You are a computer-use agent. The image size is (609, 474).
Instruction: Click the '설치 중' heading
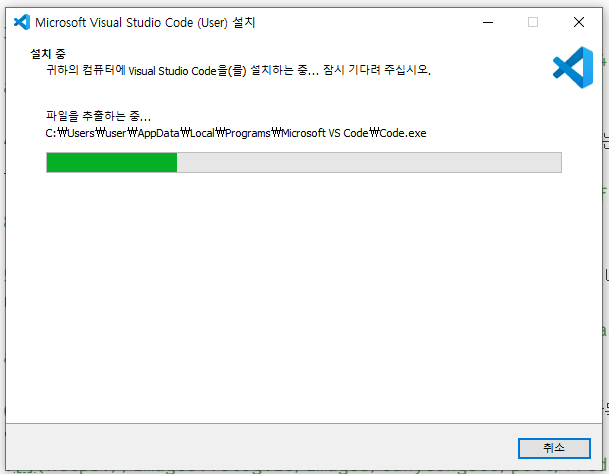pos(48,54)
